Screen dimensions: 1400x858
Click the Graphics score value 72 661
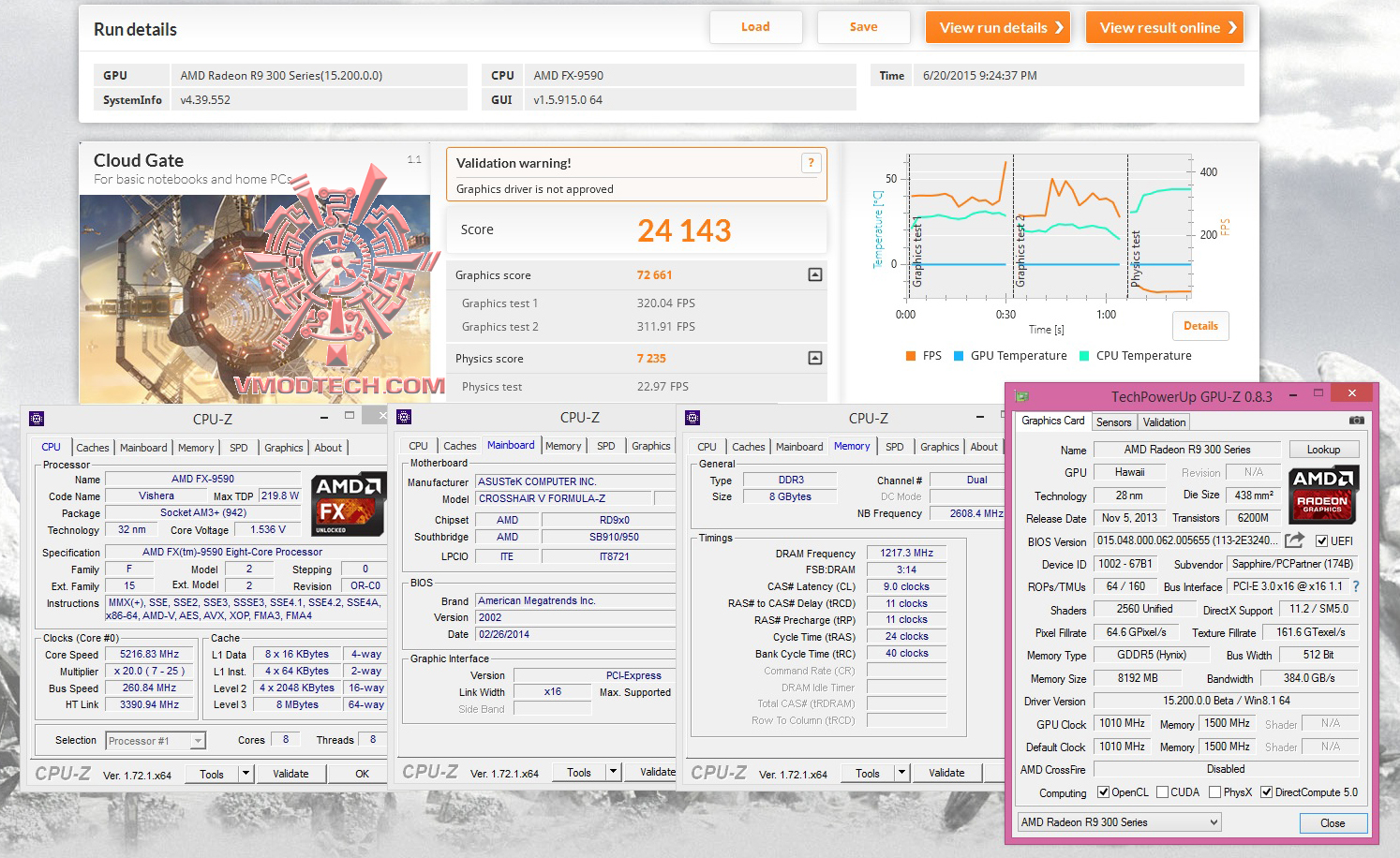point(654,274)
